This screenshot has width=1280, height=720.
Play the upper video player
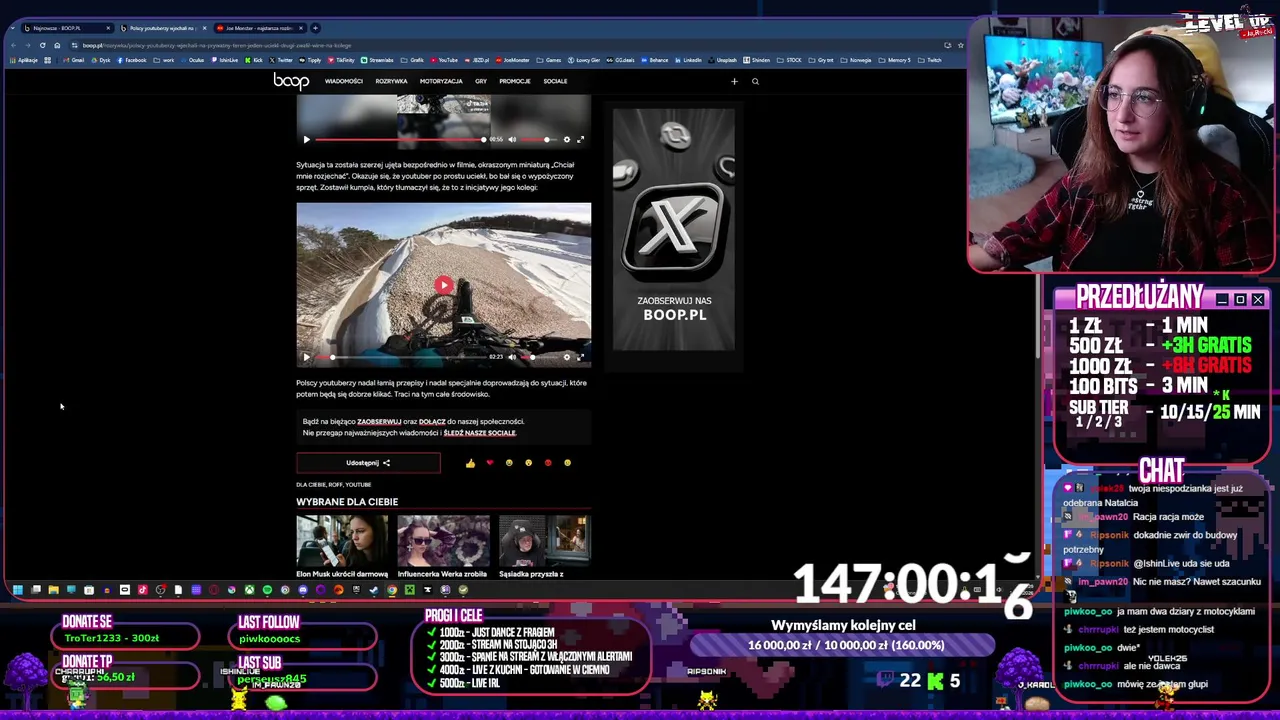pyautogui.click(x=306, y=140)
